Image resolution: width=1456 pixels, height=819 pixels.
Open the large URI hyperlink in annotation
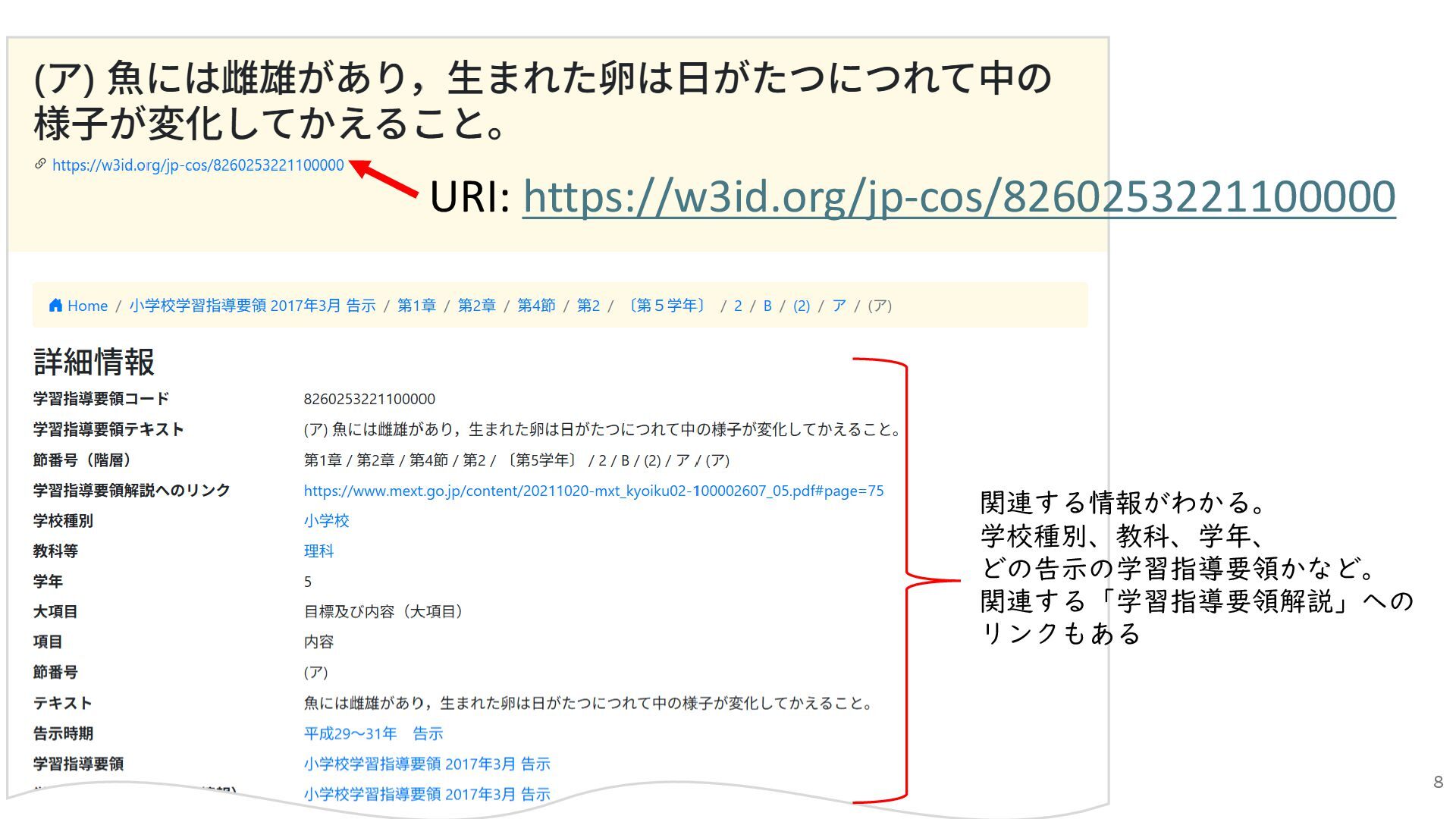pos(959,196)
